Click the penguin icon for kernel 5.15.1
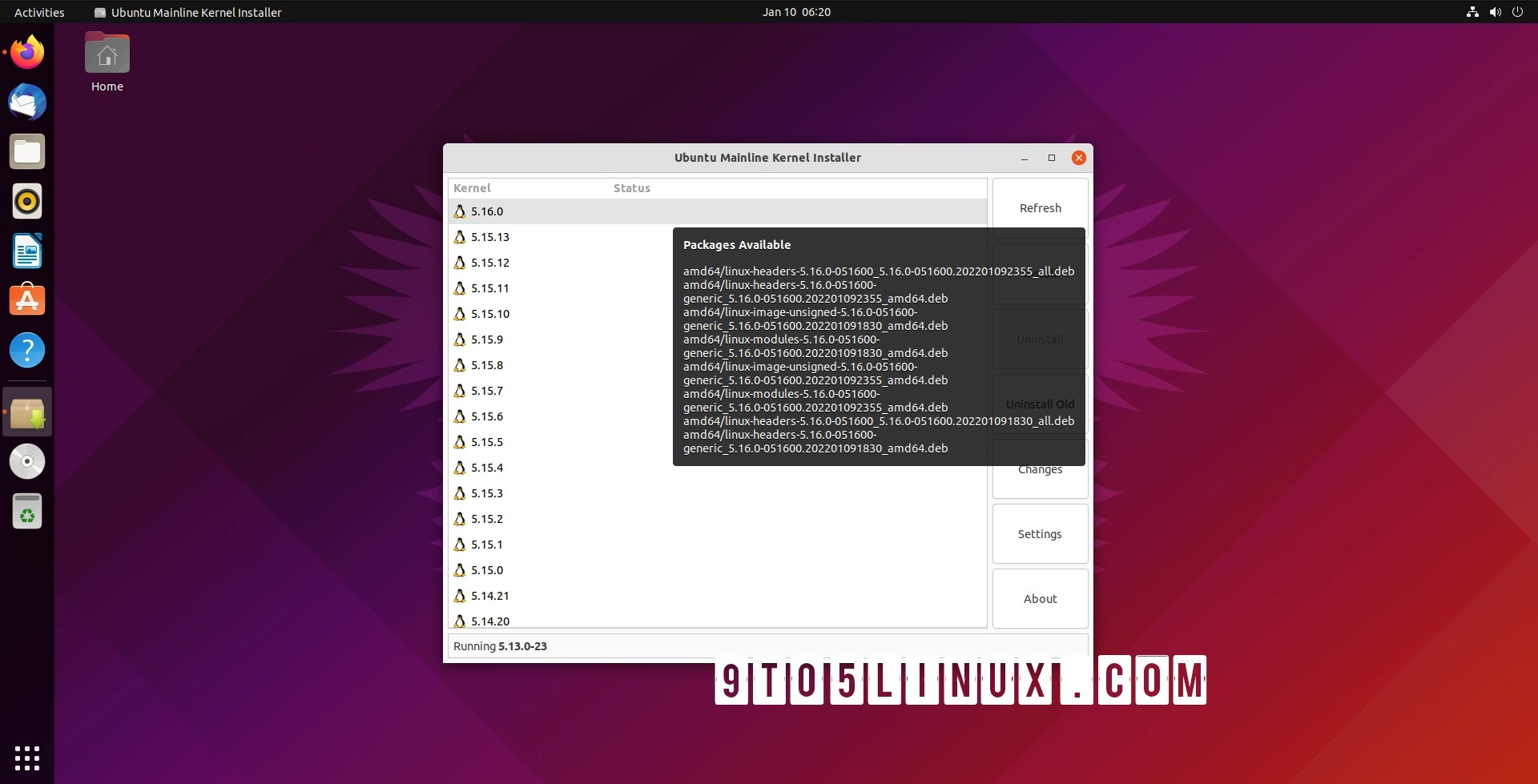Image resolution: width=1538 pixels, height=784 pixels. (x=460, y=545)
